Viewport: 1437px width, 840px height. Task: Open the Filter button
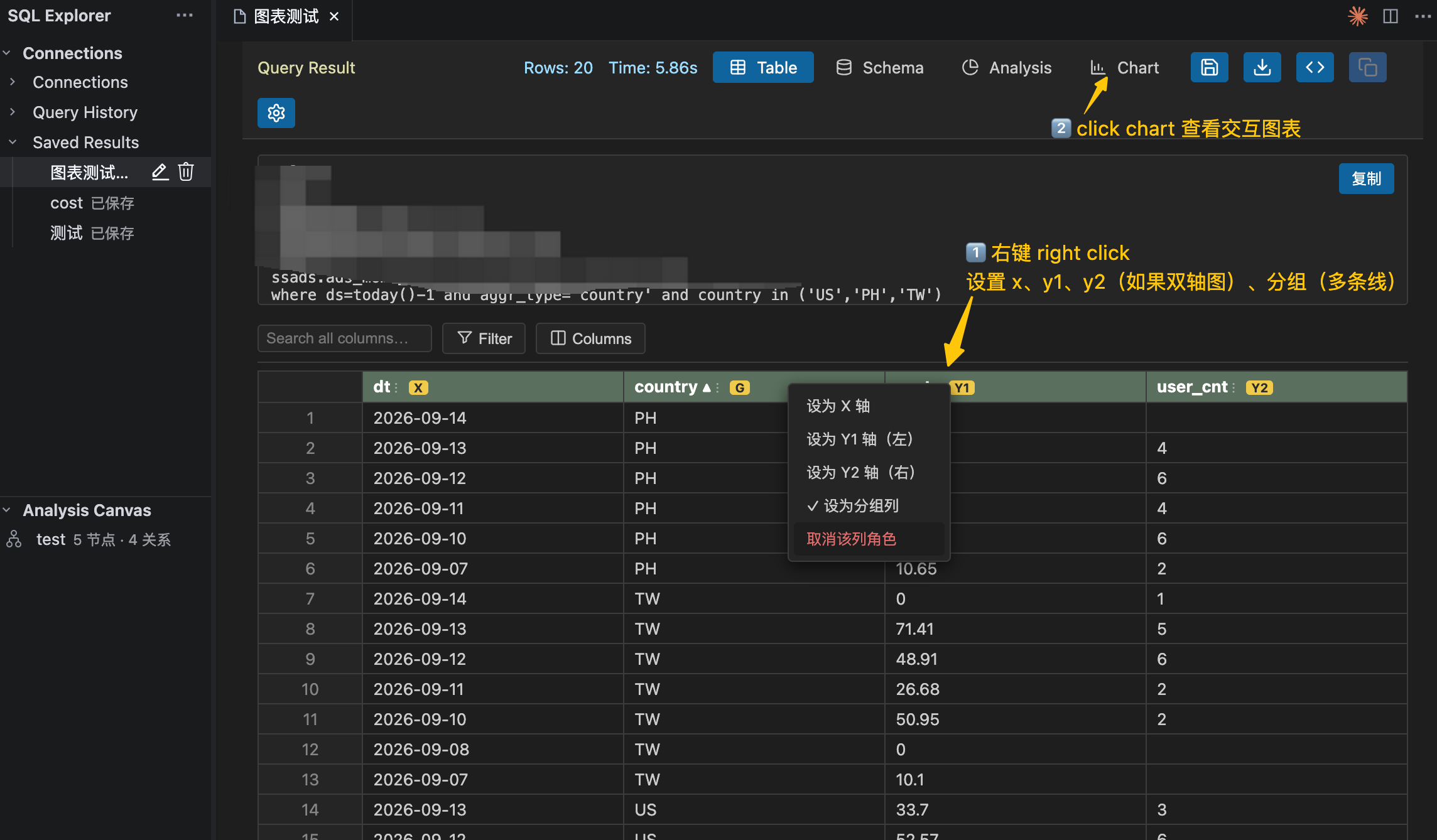[484, 338]
